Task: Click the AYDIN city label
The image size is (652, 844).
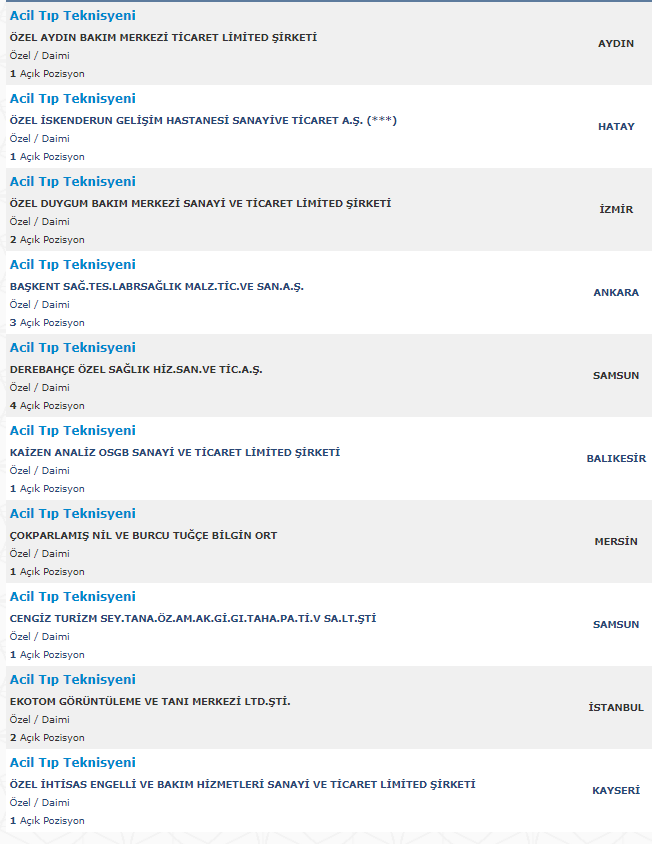Action: (616, 44)
